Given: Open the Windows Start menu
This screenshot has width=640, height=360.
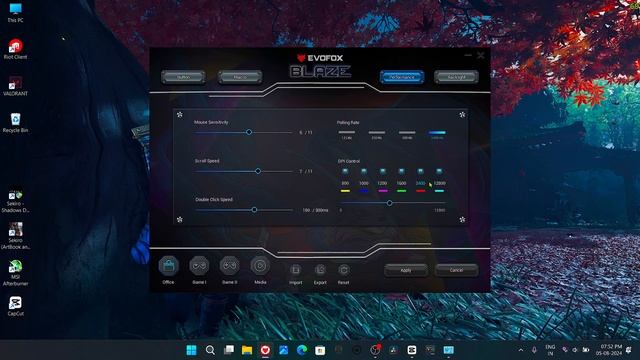Looking at the screenshot, I should (x=191, y=350).
